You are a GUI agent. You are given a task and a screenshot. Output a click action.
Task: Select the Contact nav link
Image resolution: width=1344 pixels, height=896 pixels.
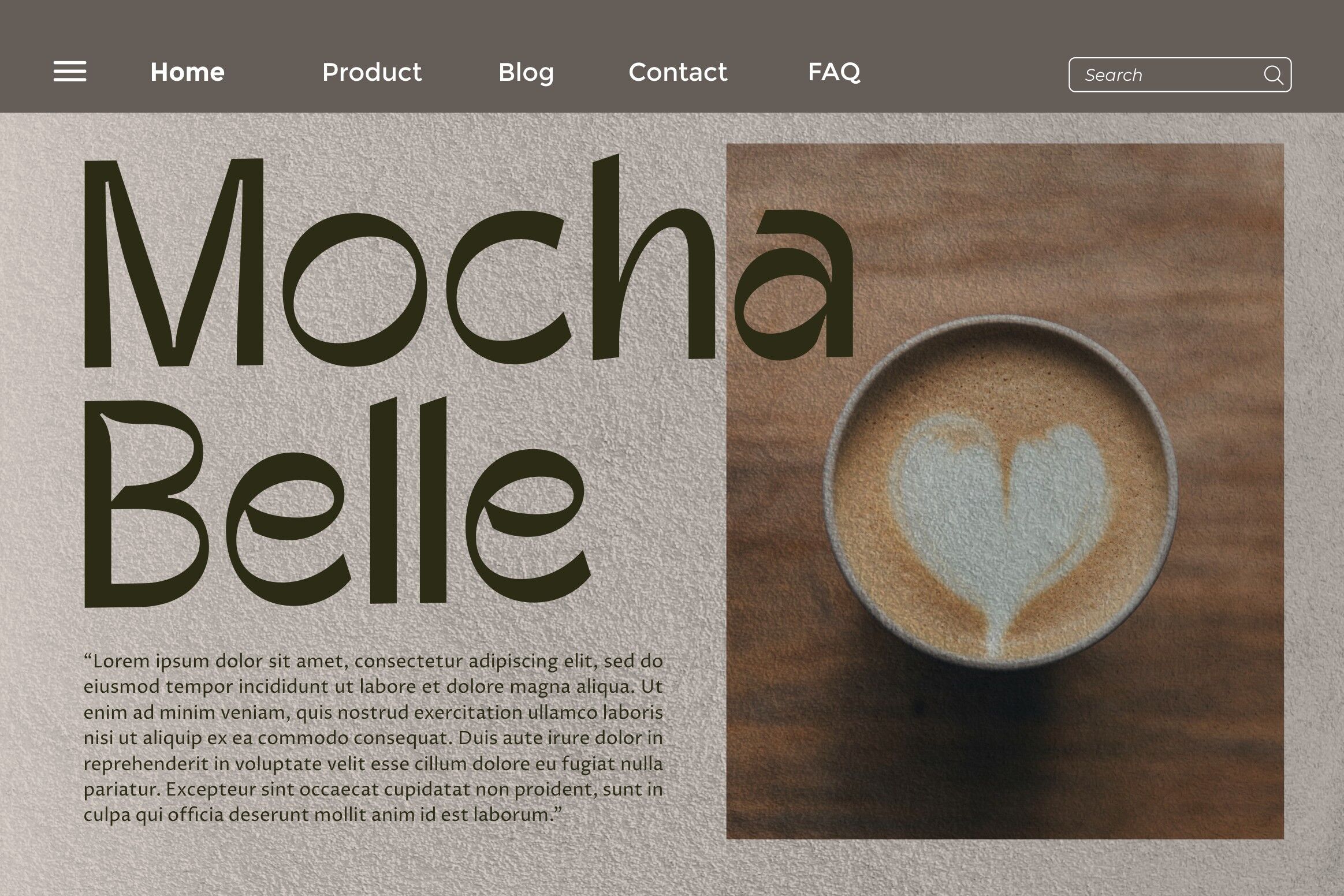click(x=677, y=72)
